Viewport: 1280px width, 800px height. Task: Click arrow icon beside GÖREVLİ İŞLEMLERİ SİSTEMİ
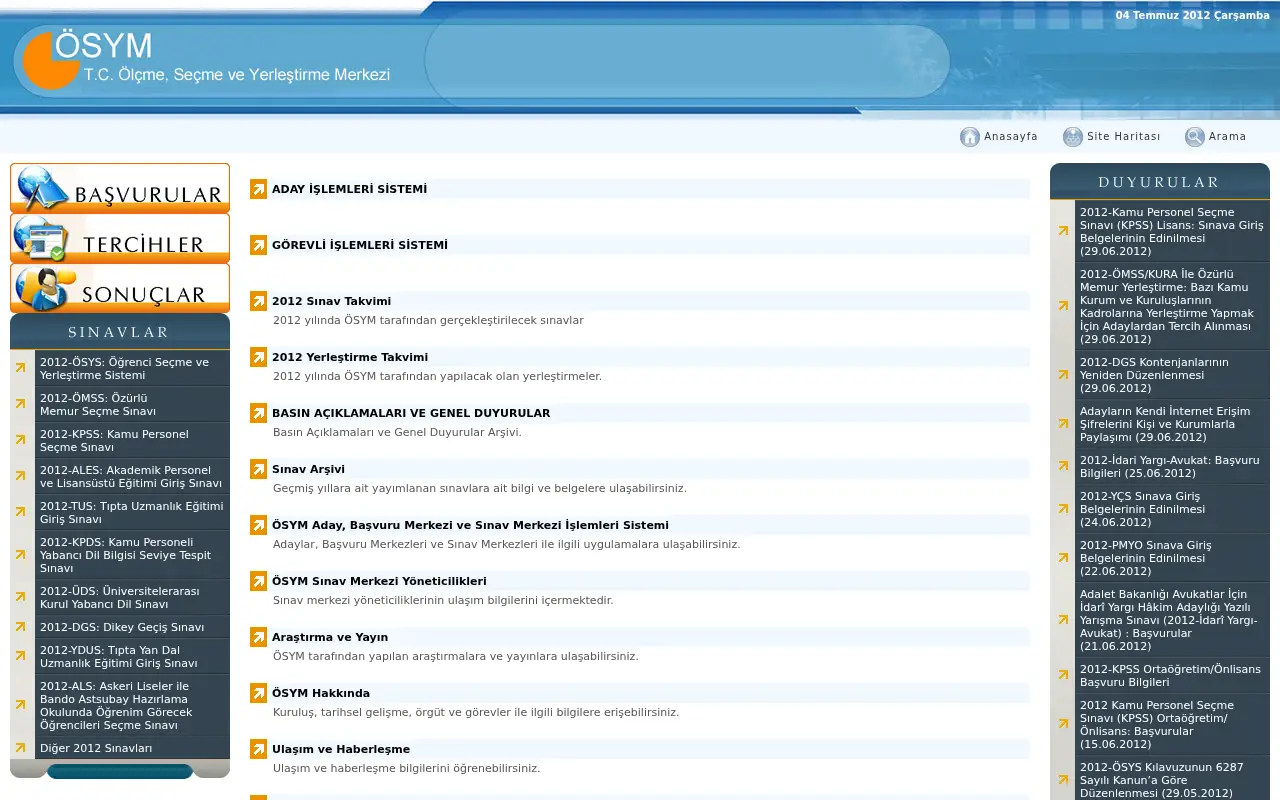pos(259,245)
